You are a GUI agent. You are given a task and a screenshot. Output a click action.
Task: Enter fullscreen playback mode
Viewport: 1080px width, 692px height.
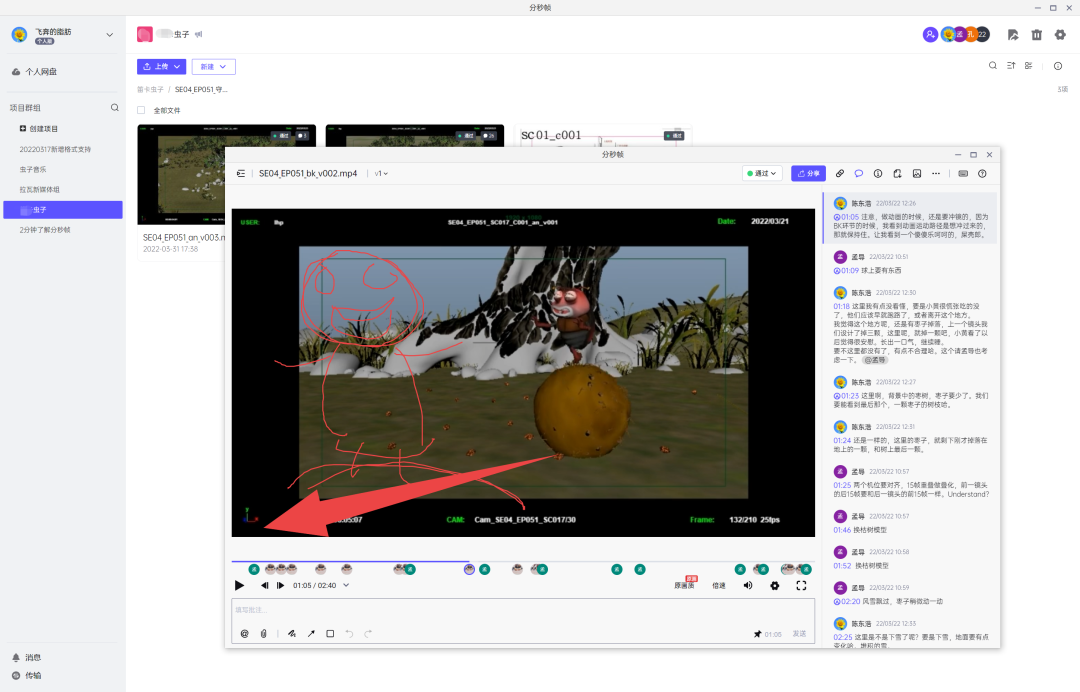(801, 585)
